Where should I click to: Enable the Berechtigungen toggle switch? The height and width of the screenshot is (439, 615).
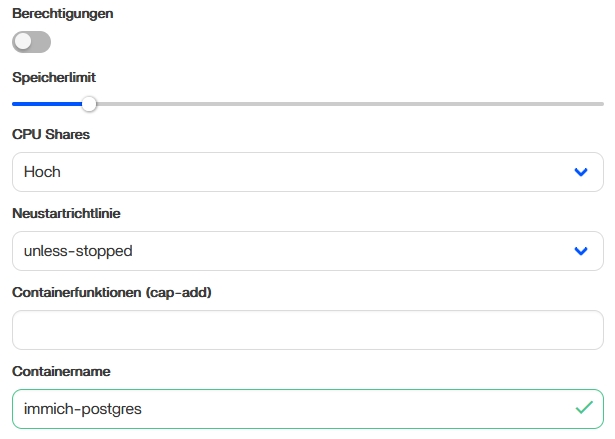coord(31,42)
